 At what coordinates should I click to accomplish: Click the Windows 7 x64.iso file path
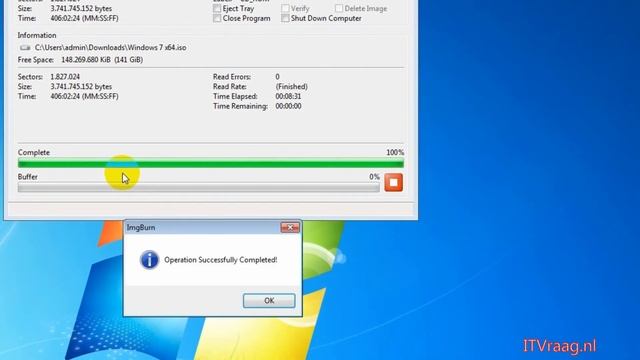(x=111, y=47)
